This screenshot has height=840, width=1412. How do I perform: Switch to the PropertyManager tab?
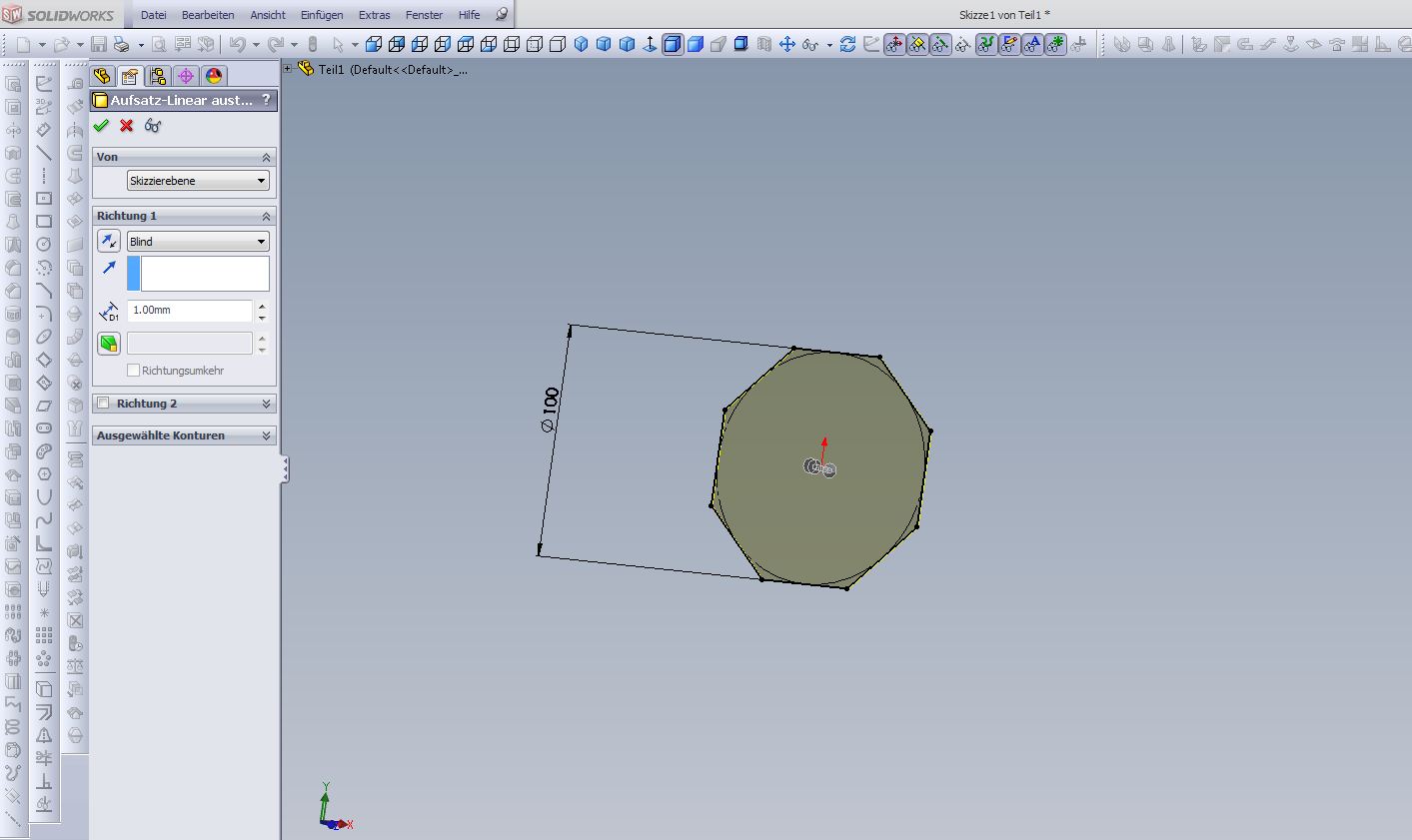pos(130,77)
